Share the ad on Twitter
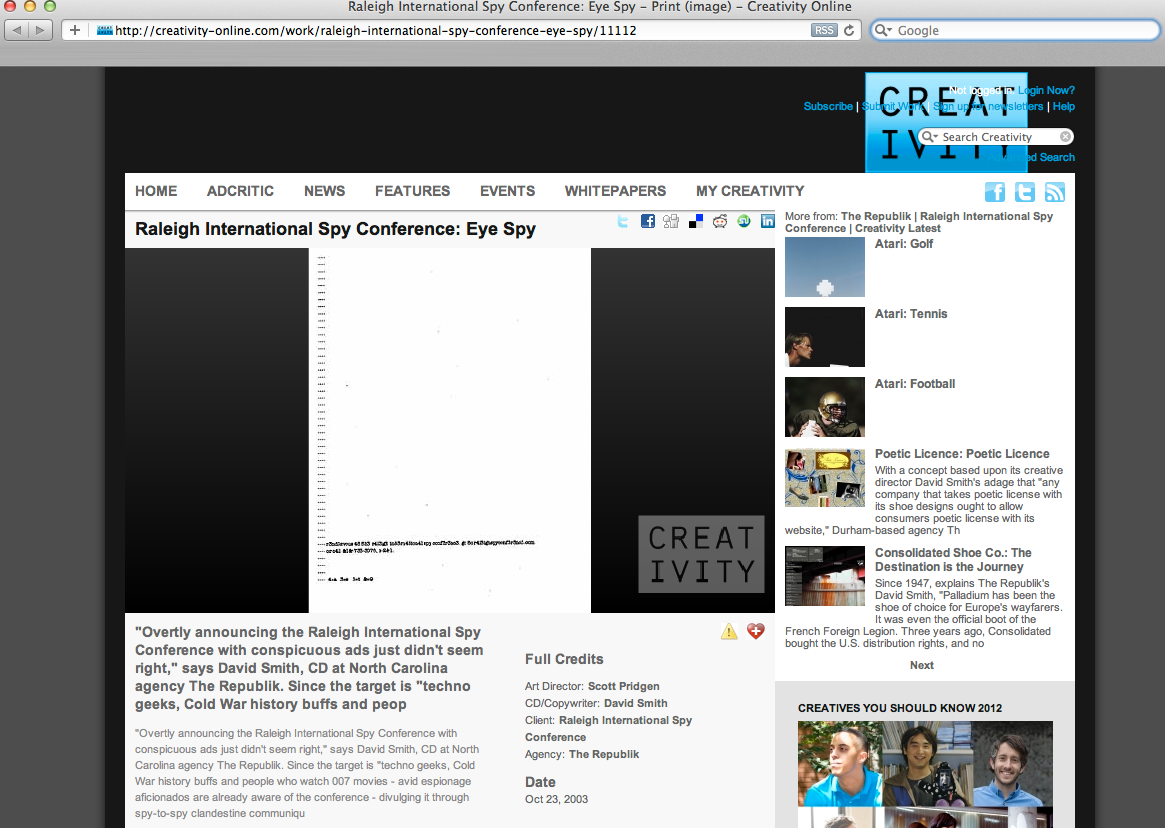The image size is (1165, 828). pos(623,221)
